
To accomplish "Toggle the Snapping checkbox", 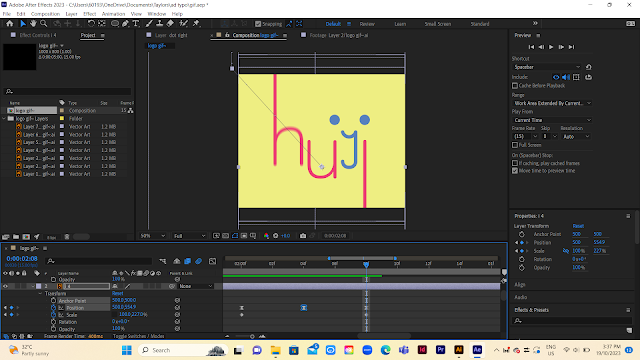I will click(x=258, y=24).
